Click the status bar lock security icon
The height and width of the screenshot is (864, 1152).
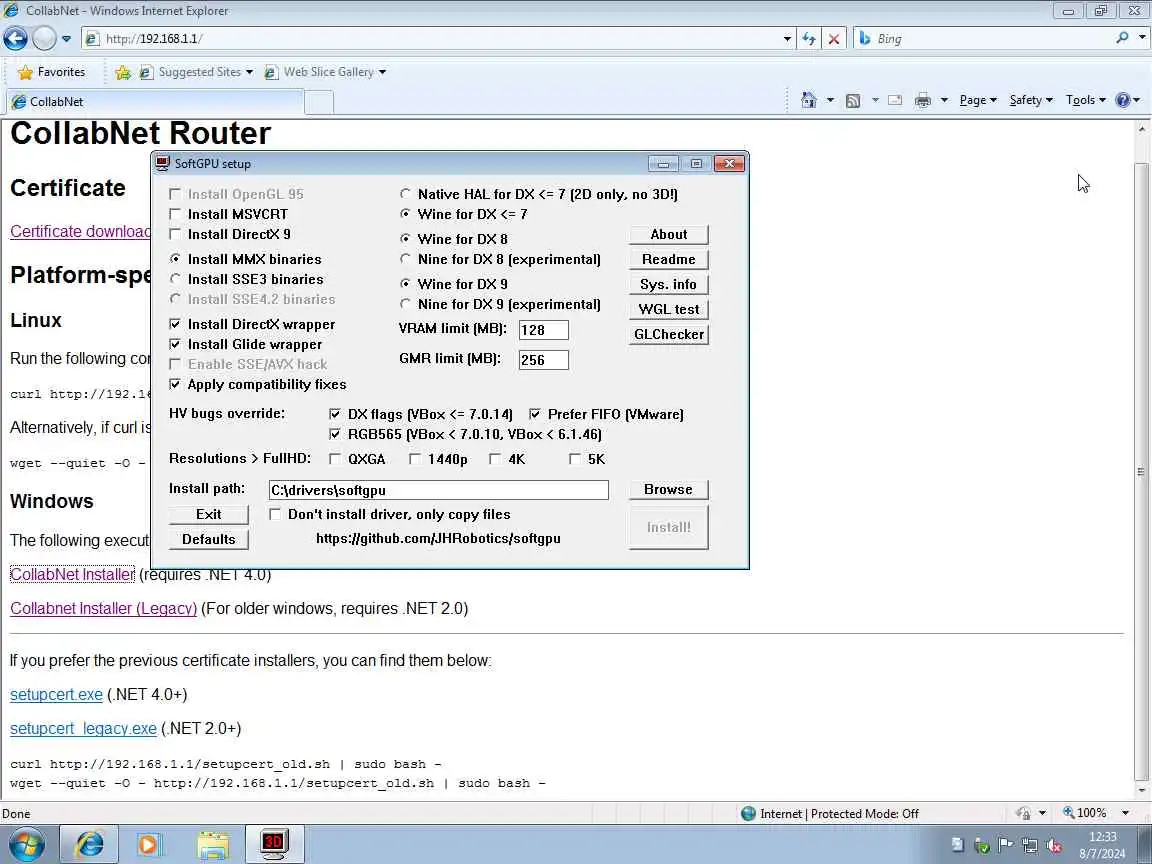tap(1023, 813)
